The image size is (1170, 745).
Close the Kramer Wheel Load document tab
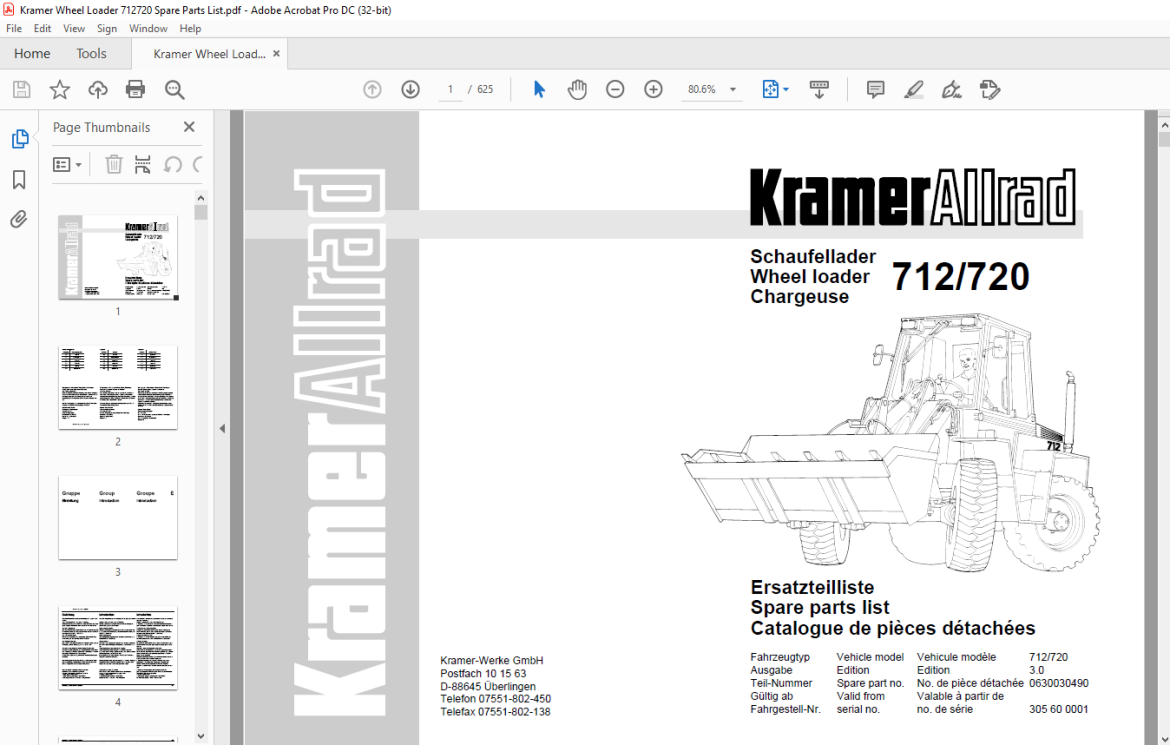[276, 54]
